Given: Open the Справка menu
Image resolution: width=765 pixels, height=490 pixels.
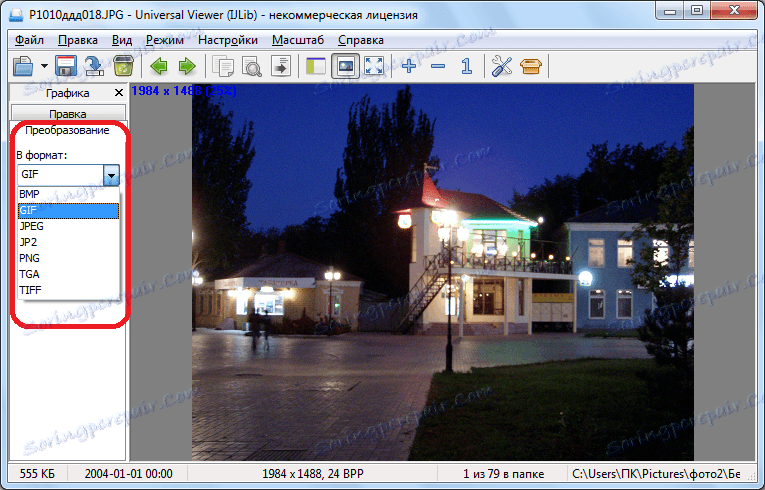Looking at the screenshot, I should [361, 40].
